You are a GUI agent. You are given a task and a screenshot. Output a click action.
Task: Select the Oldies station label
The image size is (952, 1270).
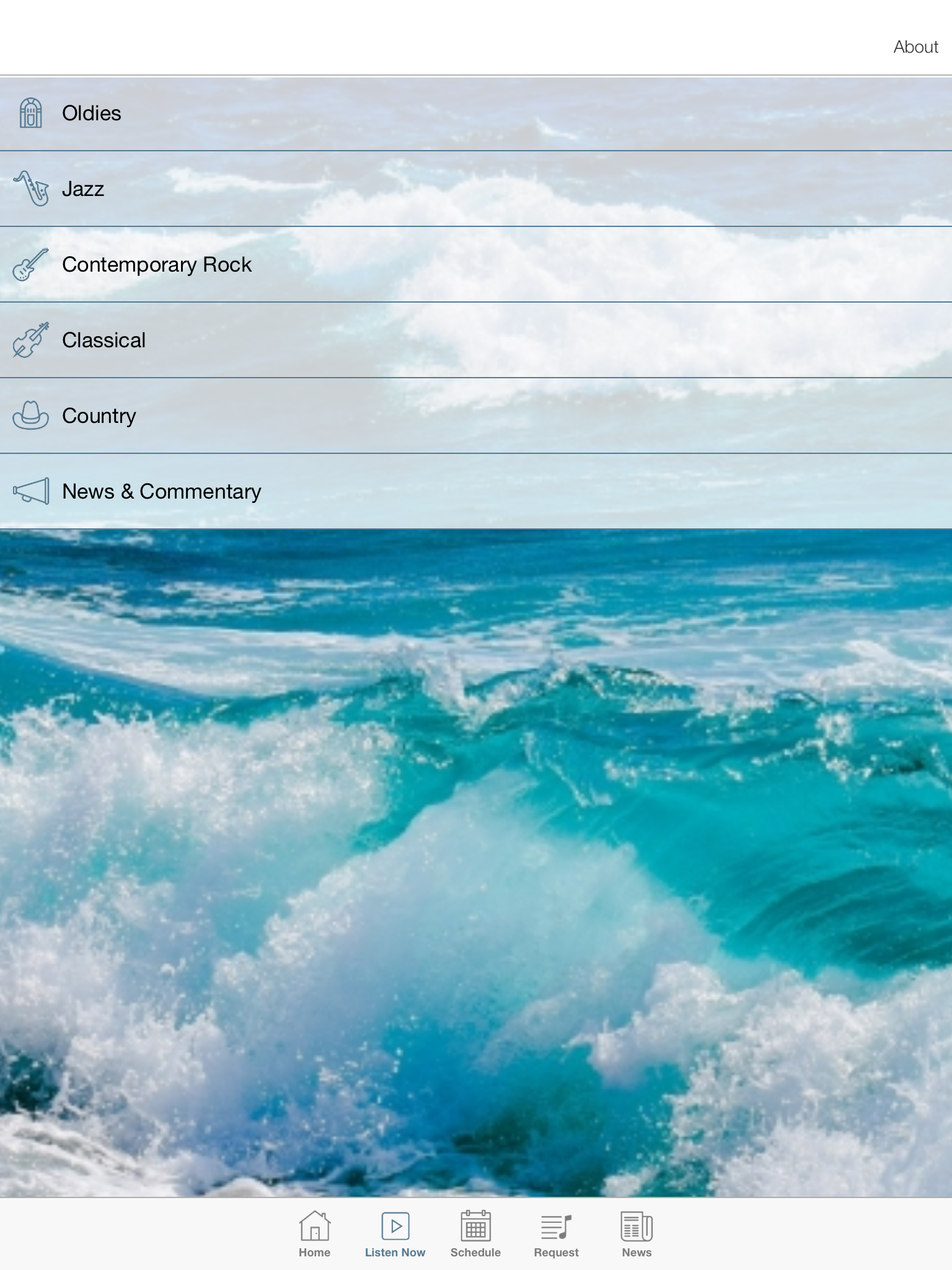point(92,113)
